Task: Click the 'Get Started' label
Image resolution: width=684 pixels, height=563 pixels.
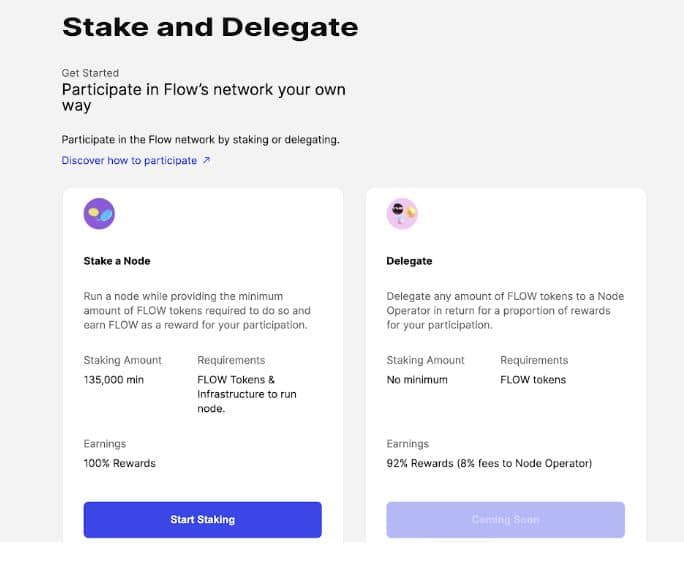Action: click(x=90, y=73)
